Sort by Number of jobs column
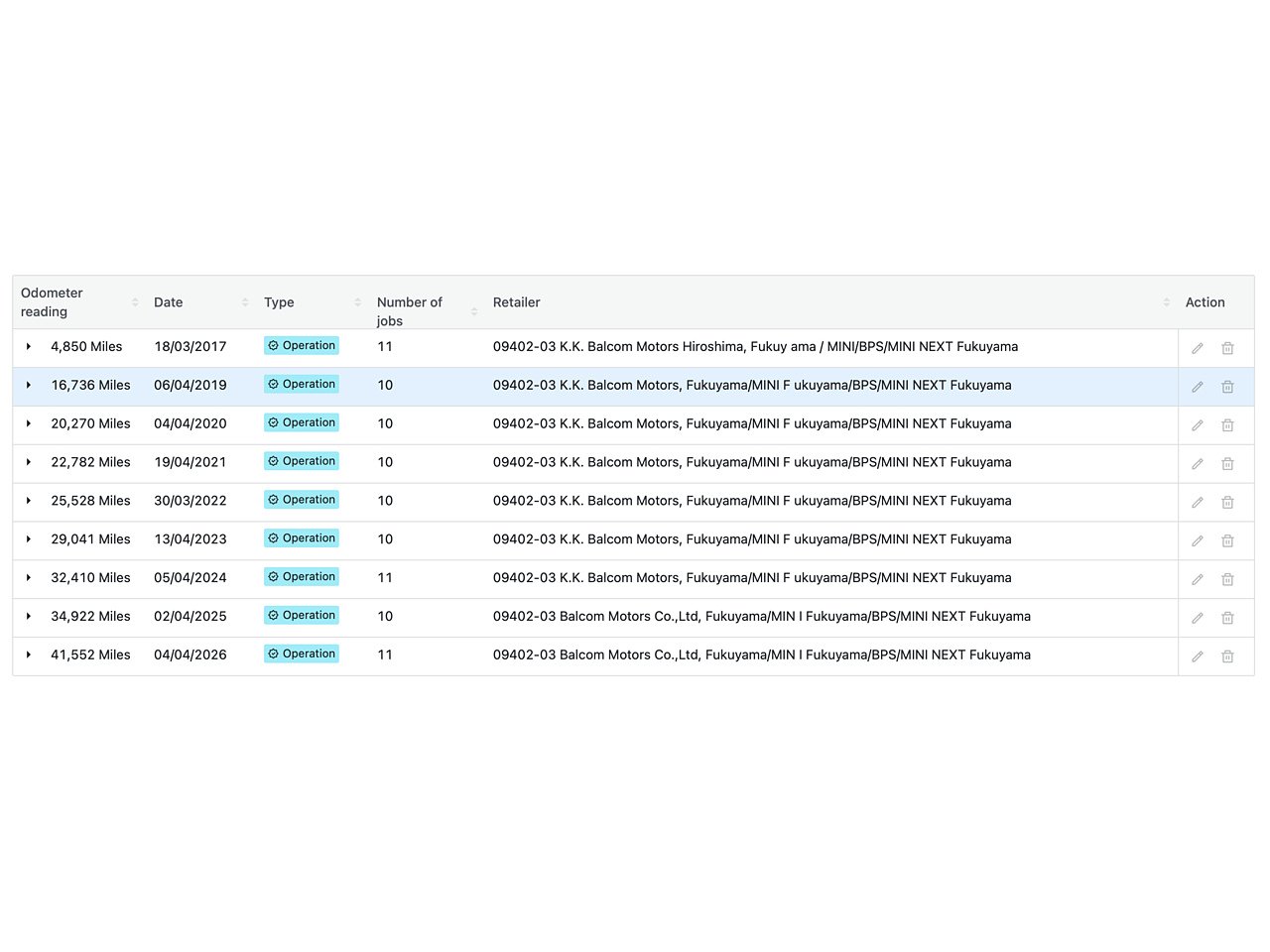 (x=474, y=311)
